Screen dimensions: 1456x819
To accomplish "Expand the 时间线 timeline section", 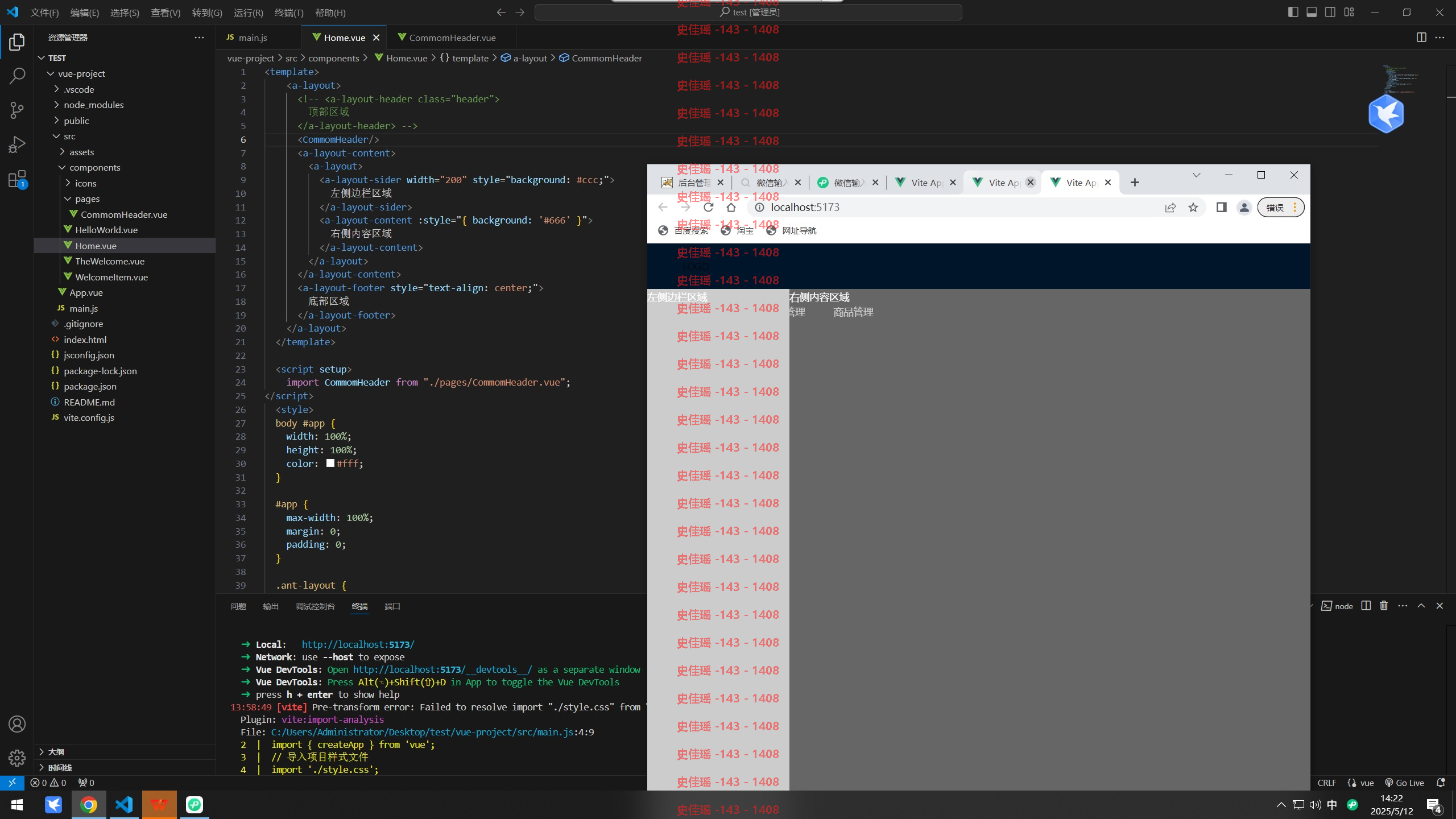I will [125, 767].
